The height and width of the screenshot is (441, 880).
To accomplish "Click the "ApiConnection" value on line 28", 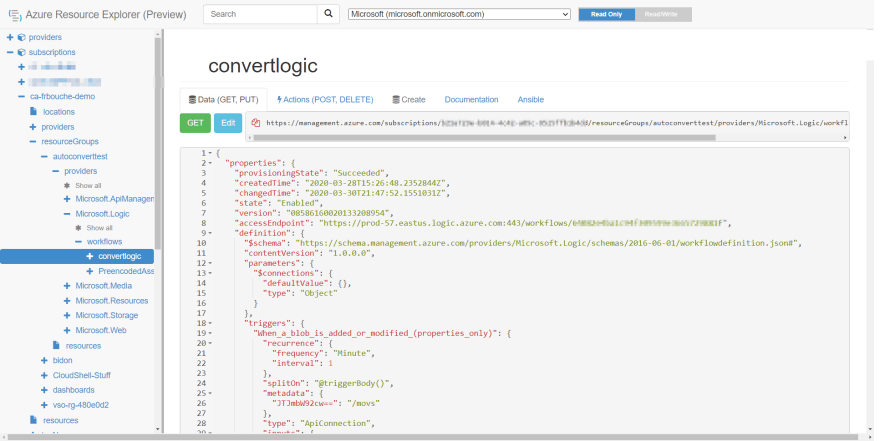I will [x=337, y=423].
